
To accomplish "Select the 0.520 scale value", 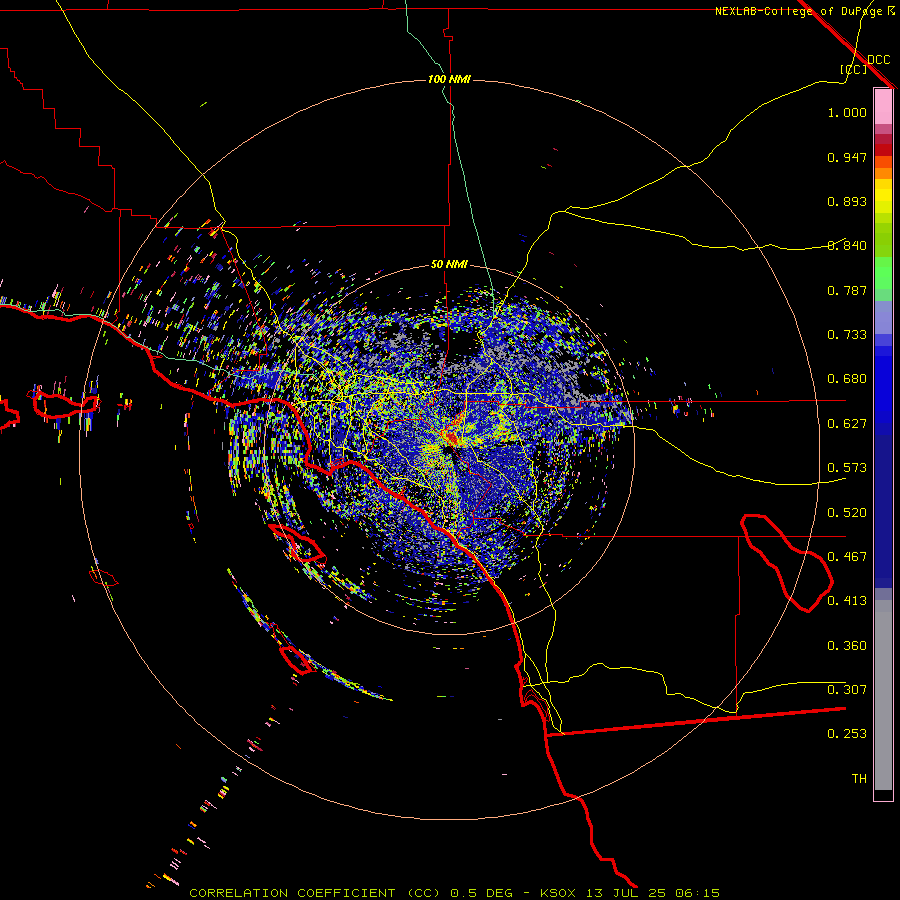I will click(847, 513).
